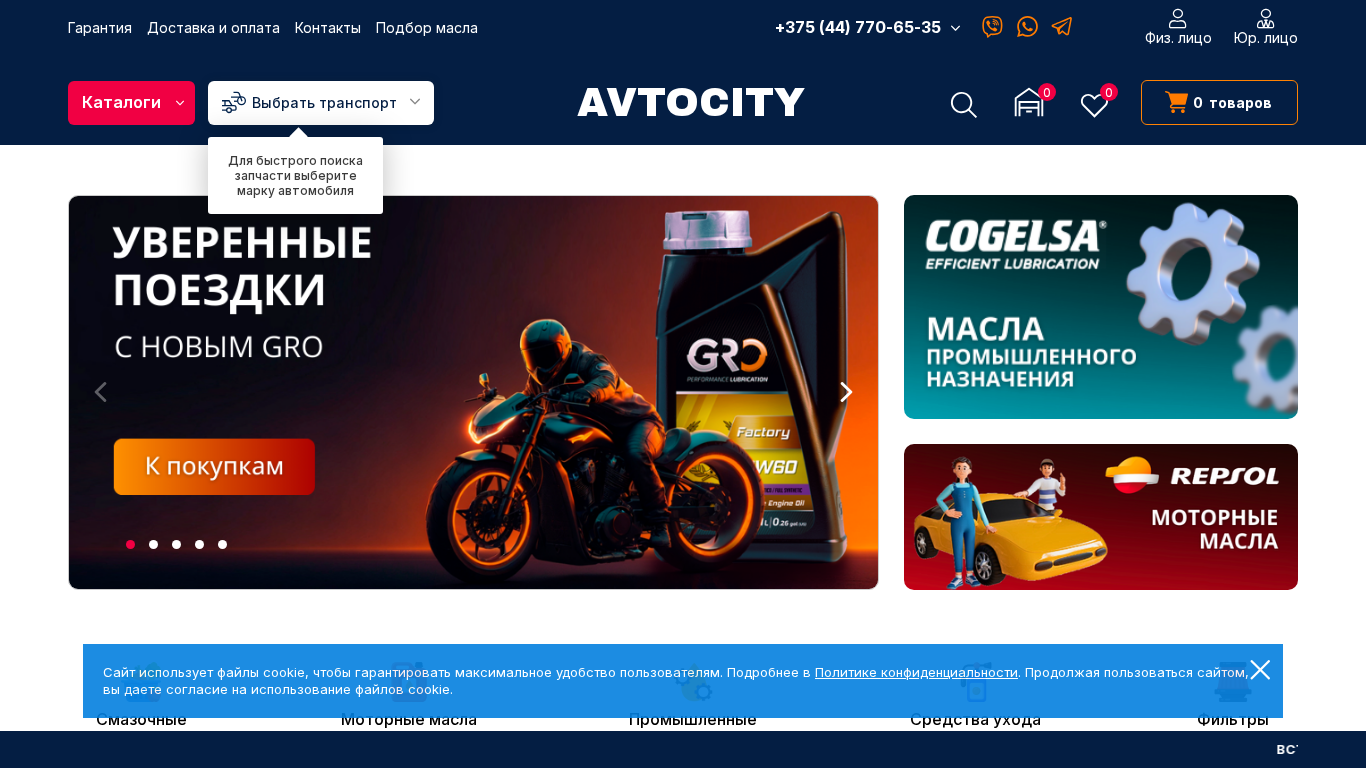Select the third carousel dot
This screenshot has height=768, width=1366.
point(176,544)
